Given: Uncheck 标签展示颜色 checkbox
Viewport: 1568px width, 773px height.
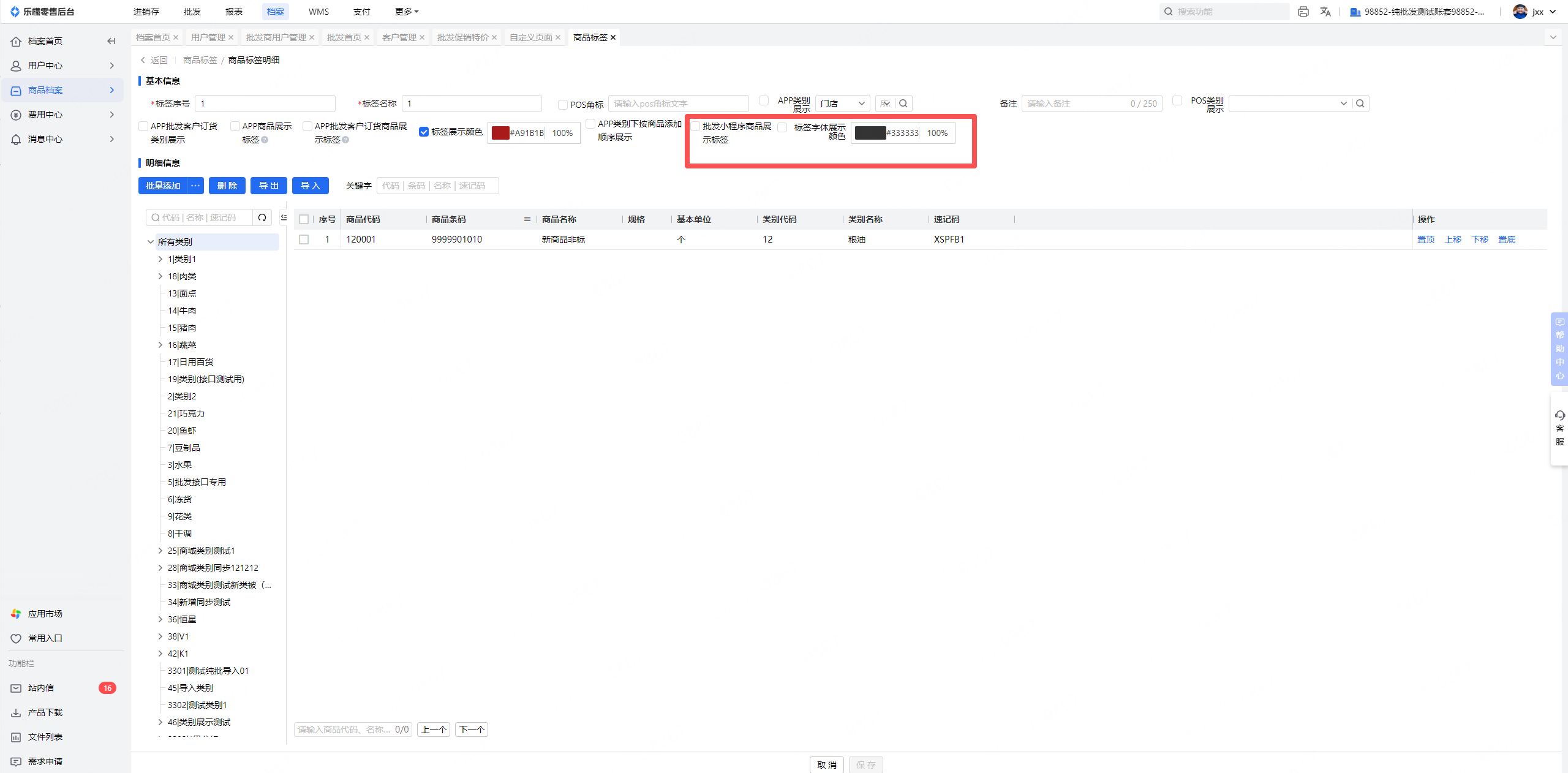Looking at the screenshot, I should 423,132.
